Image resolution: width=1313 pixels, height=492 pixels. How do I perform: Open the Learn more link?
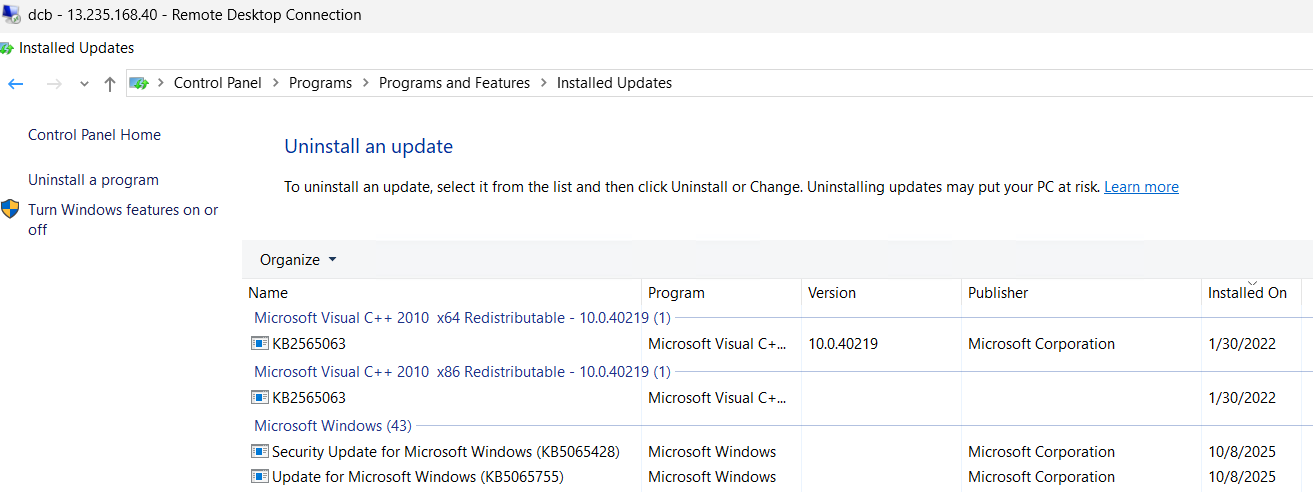[1141, 187]
